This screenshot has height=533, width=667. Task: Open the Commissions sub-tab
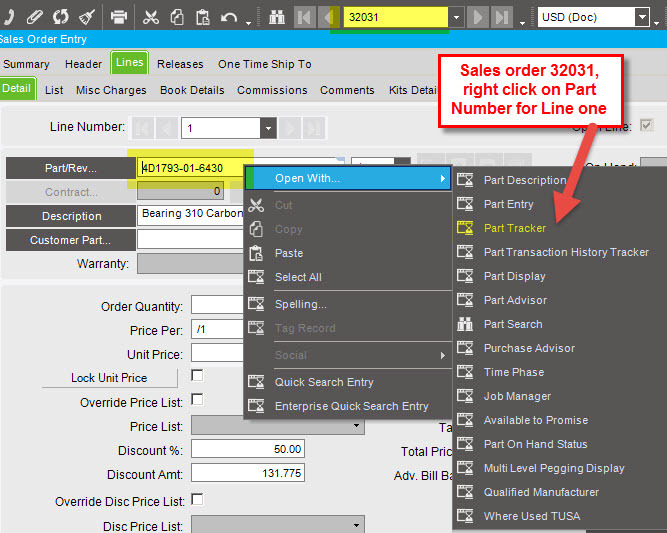(x=272, y=90)
